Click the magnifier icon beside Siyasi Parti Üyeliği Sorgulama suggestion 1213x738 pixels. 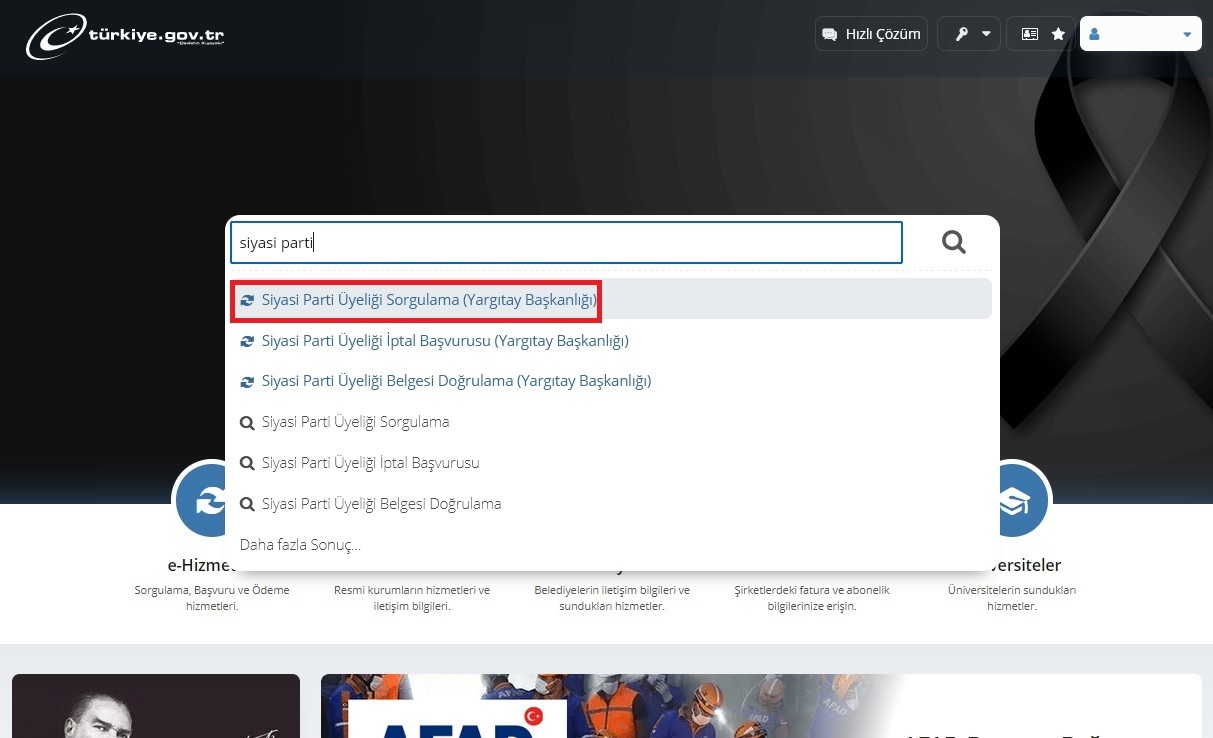pyautogui.click(x=247, y=422)
